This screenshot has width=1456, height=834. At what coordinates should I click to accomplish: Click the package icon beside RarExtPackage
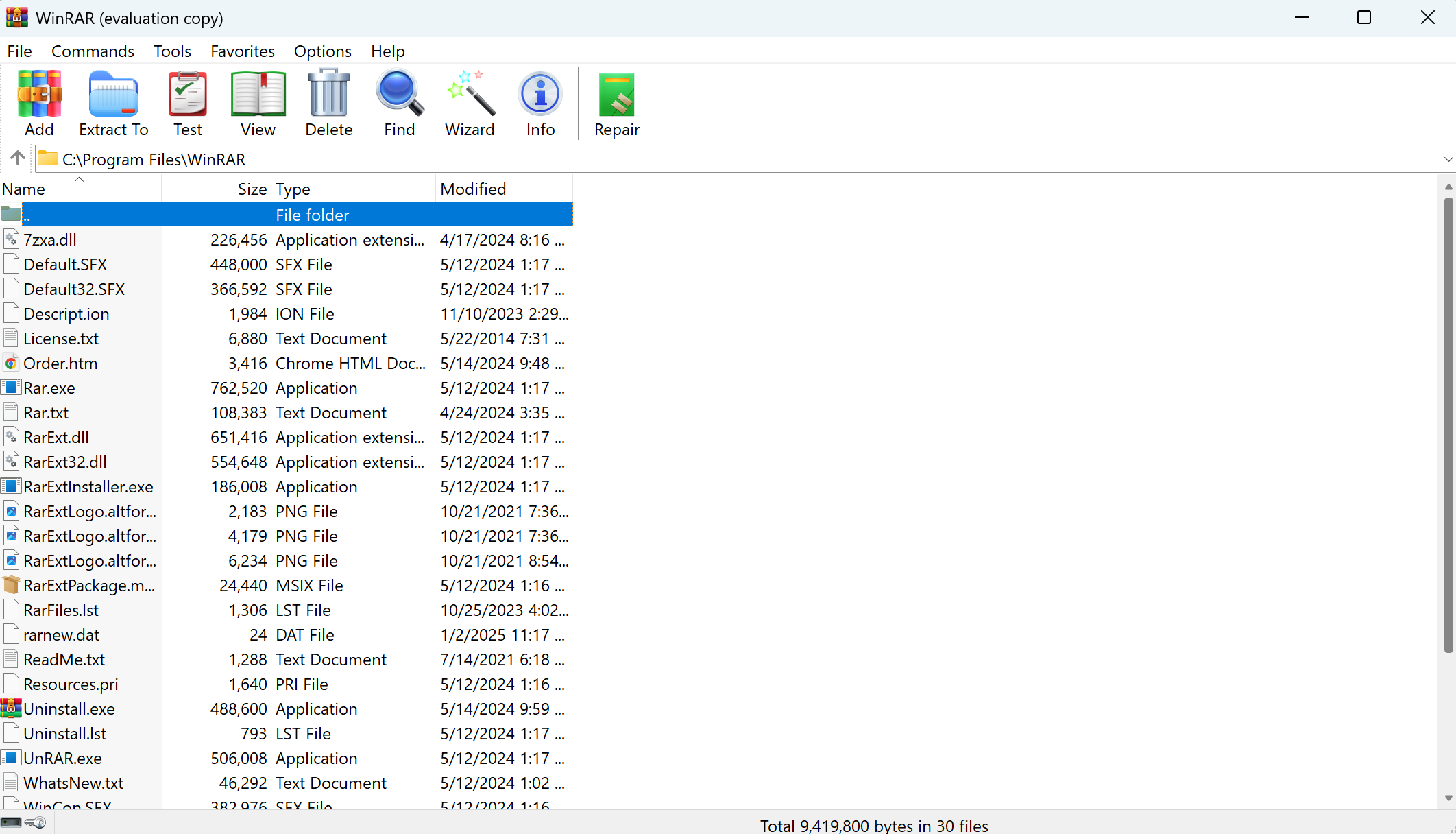[x=11, y=584]
